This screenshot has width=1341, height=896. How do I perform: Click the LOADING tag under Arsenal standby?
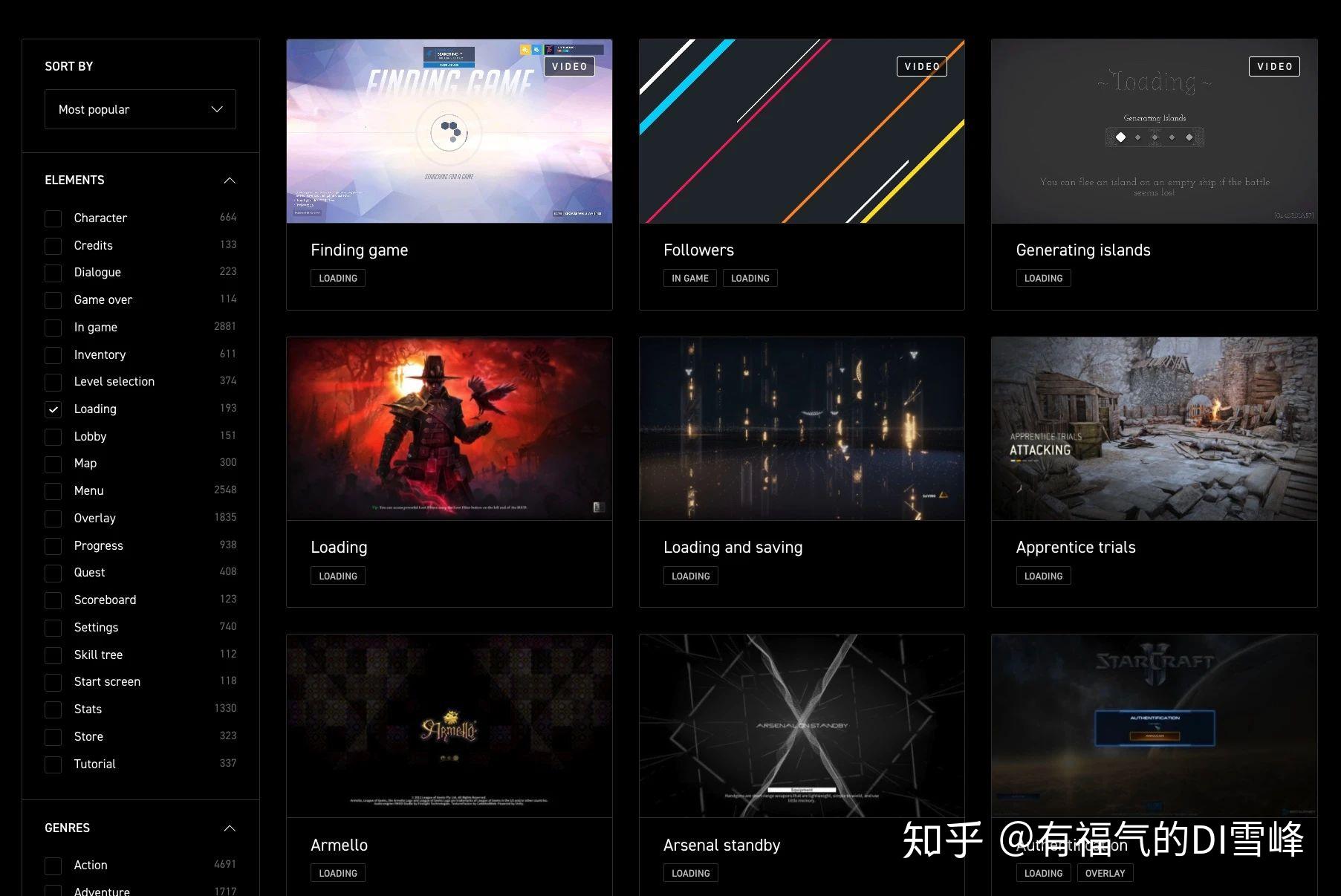click(690, 874)
